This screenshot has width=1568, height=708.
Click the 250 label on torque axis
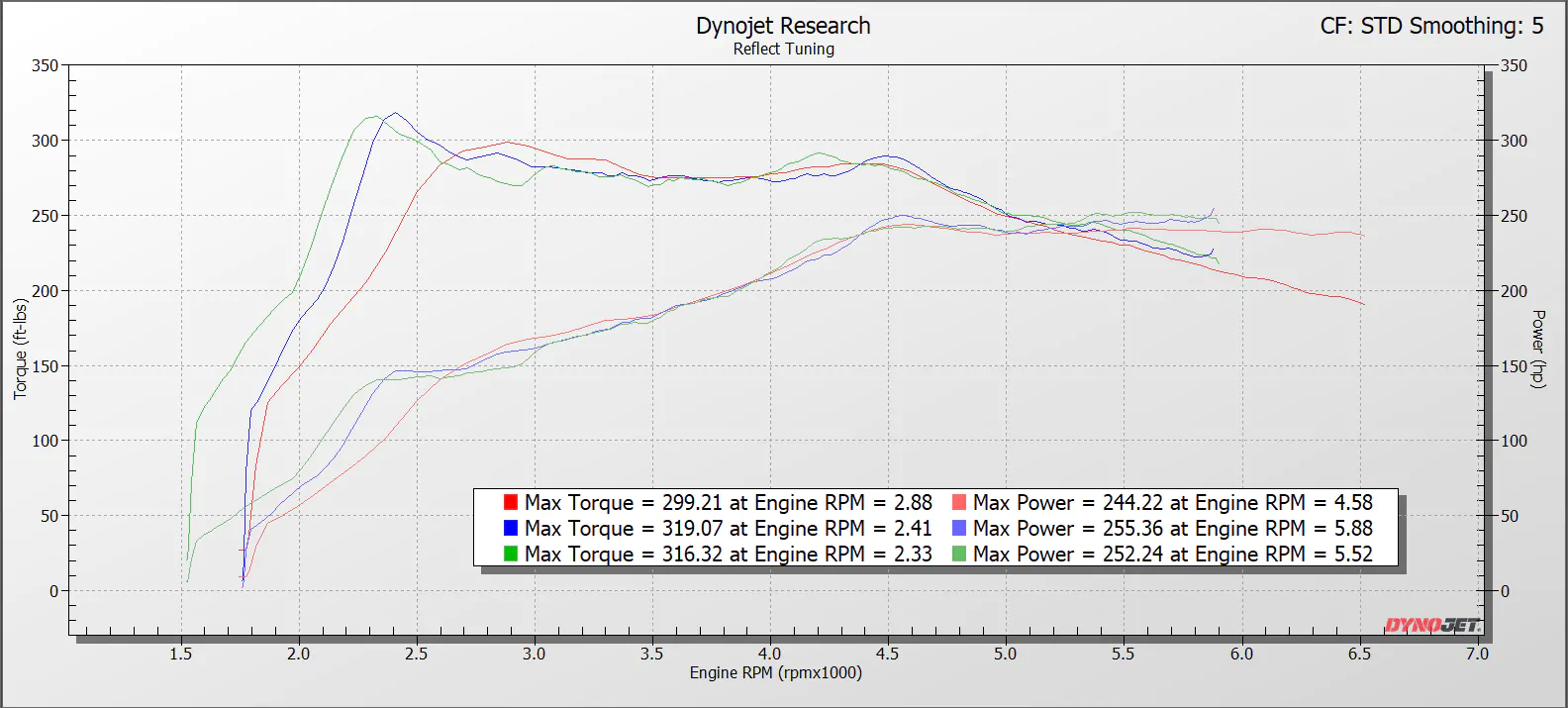tap(45, 216)
